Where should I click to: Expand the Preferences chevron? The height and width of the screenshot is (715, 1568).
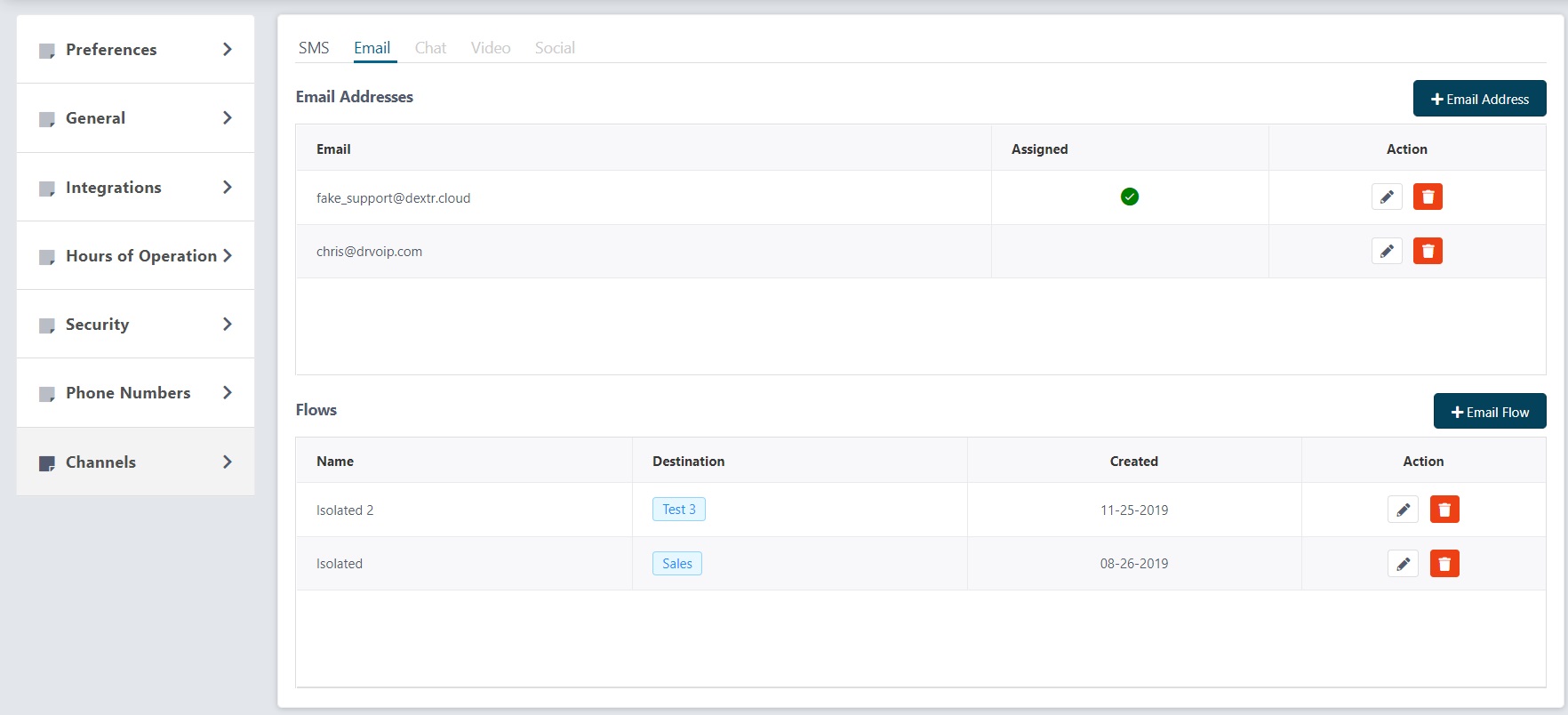(228, 49)
